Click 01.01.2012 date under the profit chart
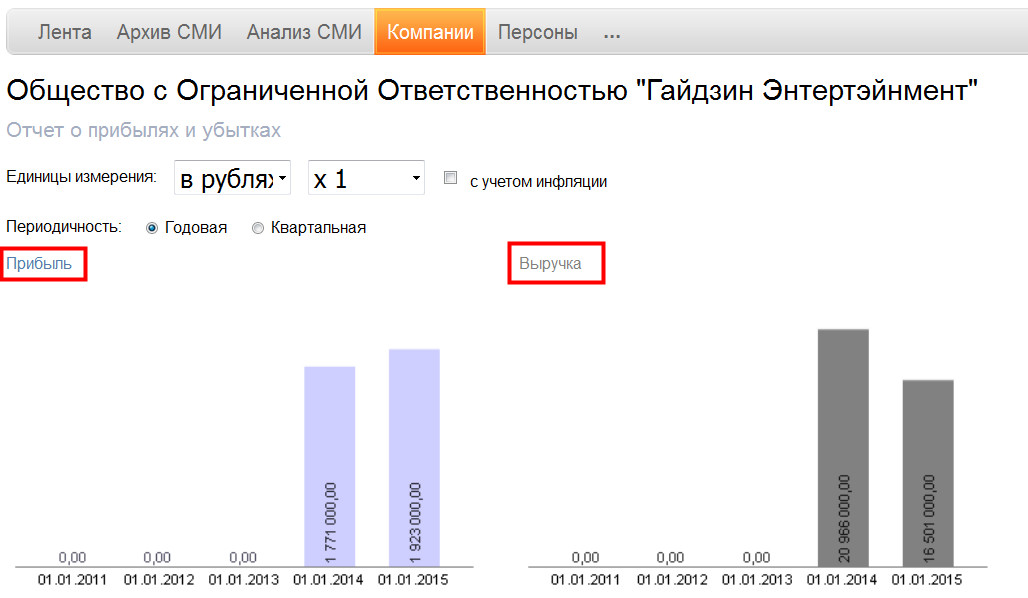Image resolution: width=1028 pixels, height=598 pixels. coord(159,580)
